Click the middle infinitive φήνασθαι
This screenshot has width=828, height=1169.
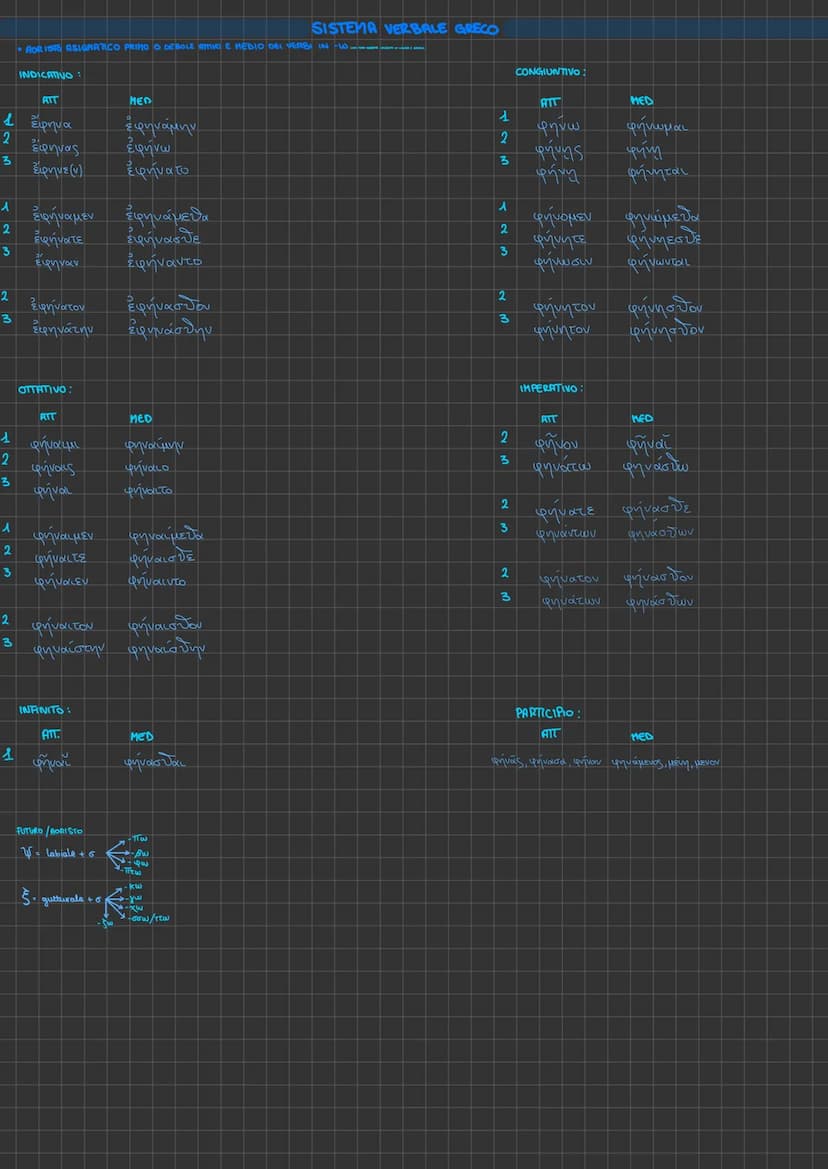point(155,762)
